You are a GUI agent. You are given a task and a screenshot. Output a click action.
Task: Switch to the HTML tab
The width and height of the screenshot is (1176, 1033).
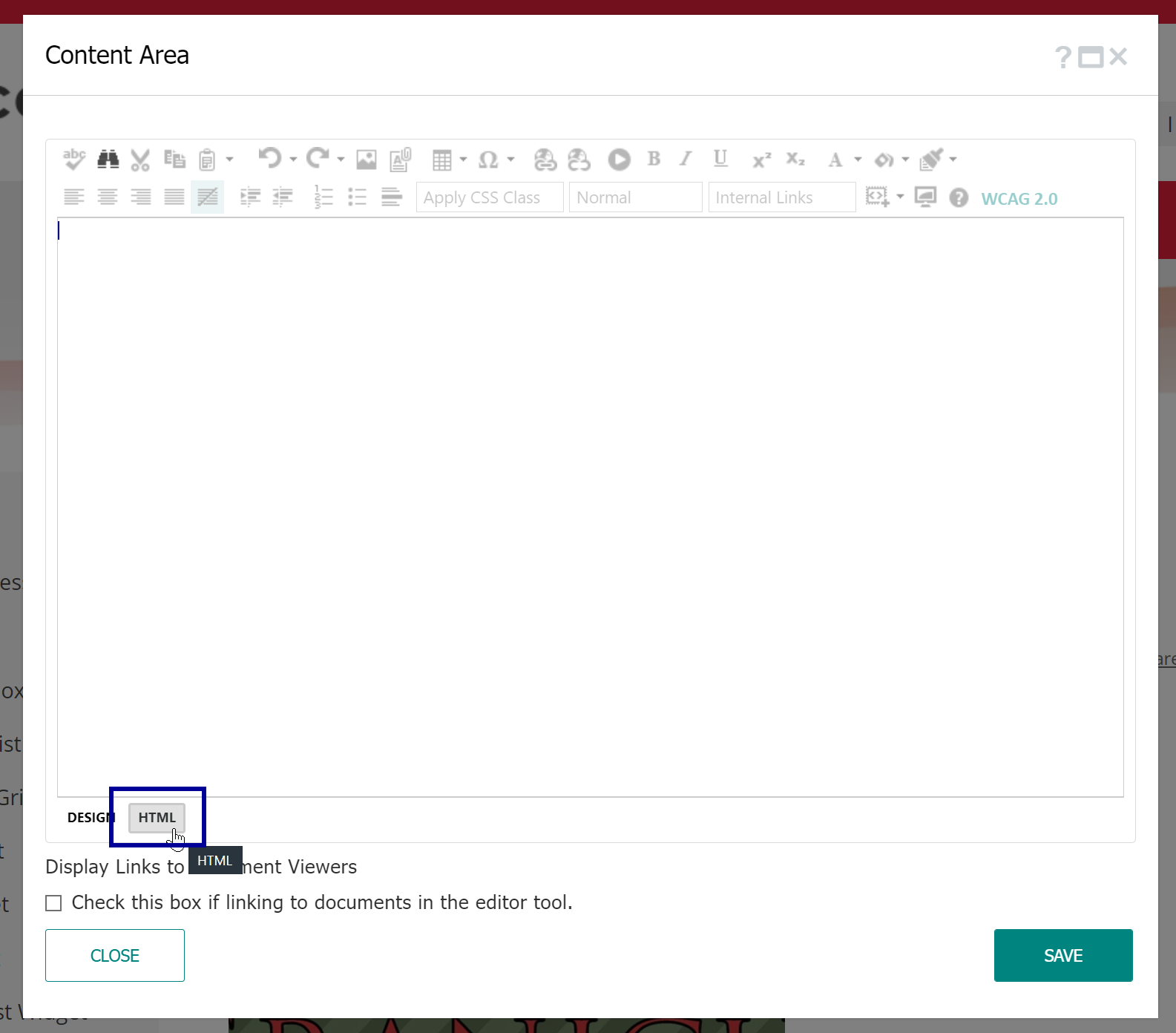point(157,818)
